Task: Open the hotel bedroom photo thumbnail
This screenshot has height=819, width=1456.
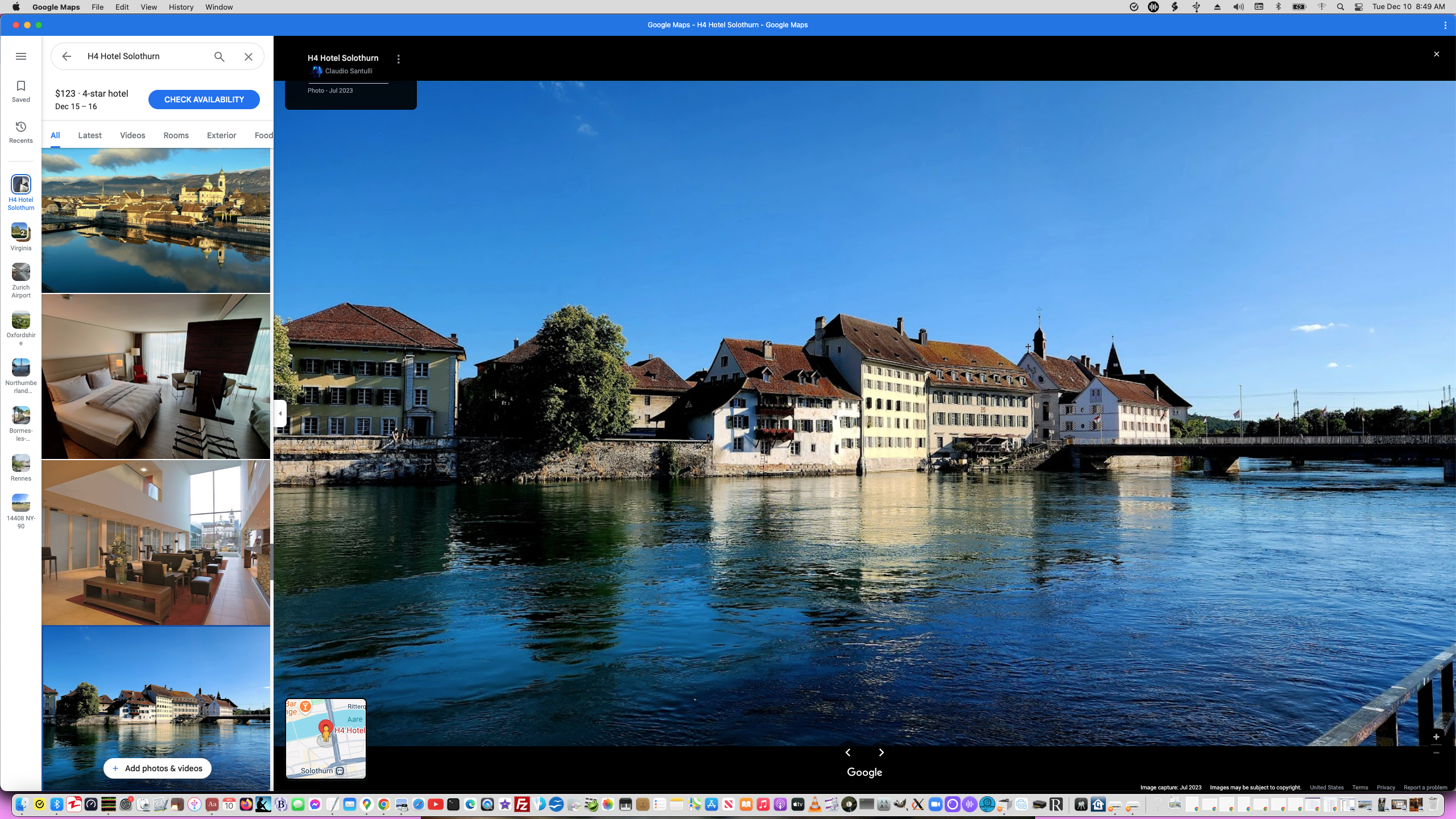Action: pyautogui.click(x=155, y=377)
